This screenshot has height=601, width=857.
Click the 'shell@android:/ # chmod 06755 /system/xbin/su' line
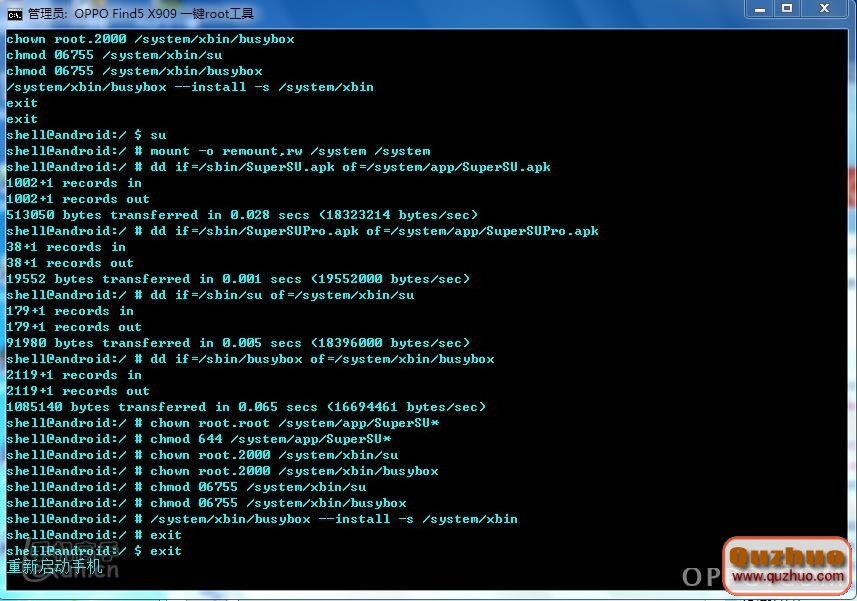186,487
